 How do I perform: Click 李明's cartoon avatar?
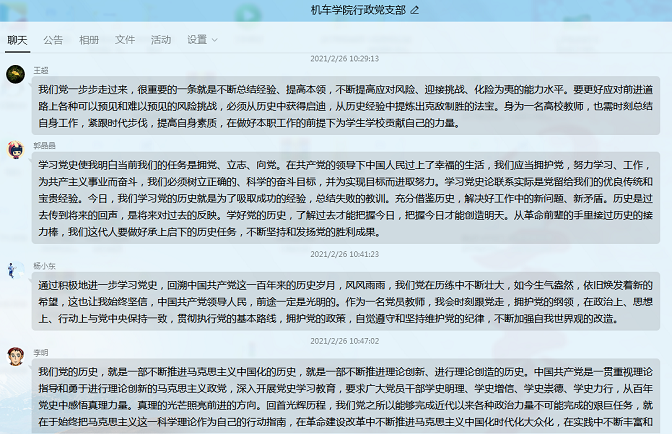(15, 358)
